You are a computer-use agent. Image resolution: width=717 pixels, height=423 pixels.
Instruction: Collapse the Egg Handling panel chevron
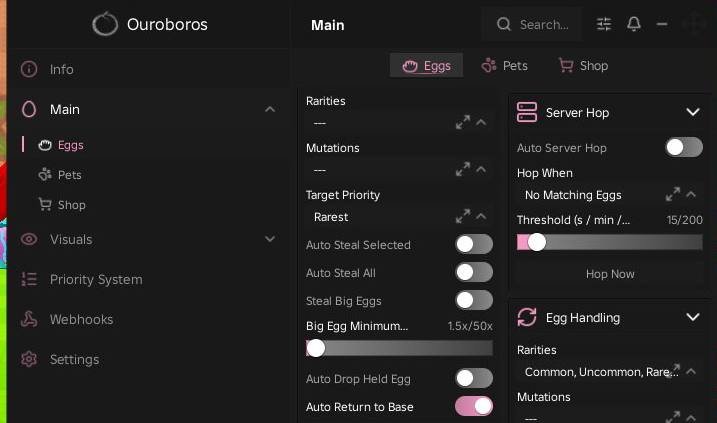point(693,317)
